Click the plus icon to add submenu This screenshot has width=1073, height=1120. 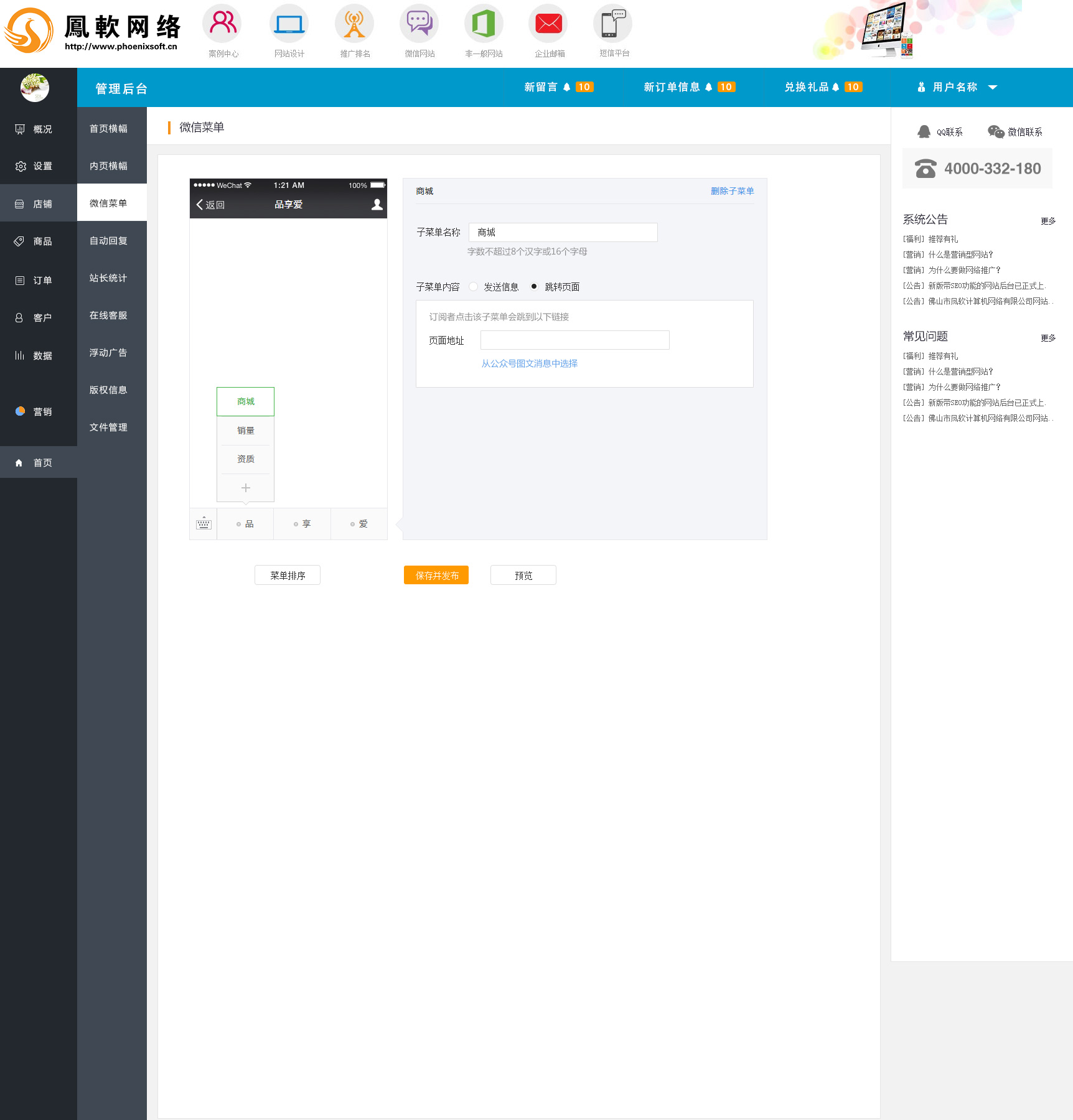click(246, 488)
